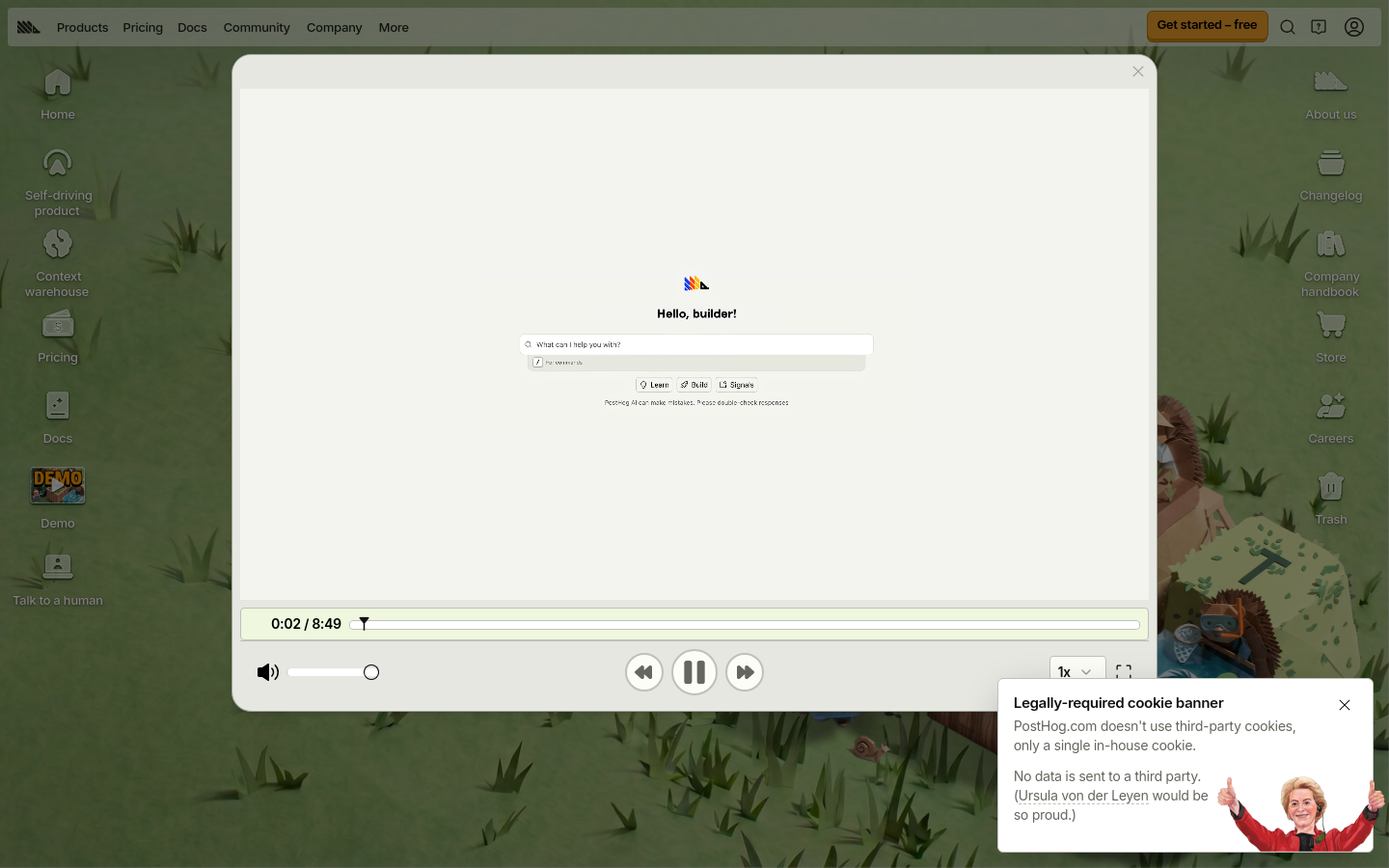Follow the Ursula von der Leyen link
Viewport: 1389px width, 868px height.
tap(1083, 796)
